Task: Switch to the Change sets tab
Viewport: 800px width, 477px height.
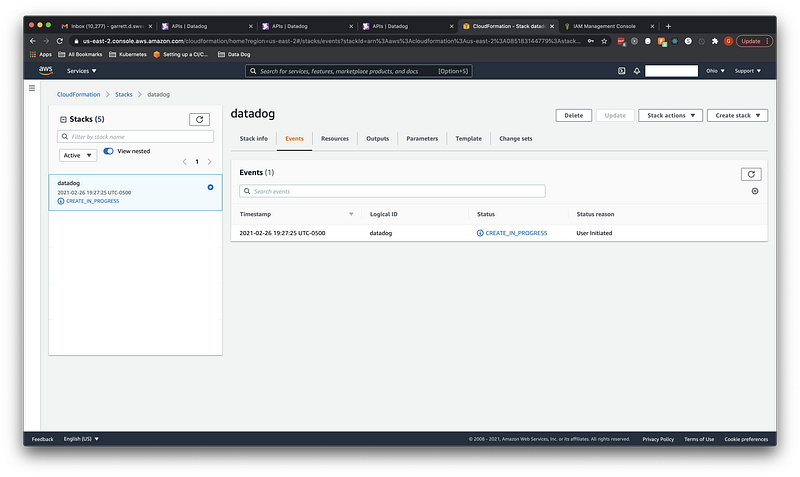Action: click(x=515, y=138)
